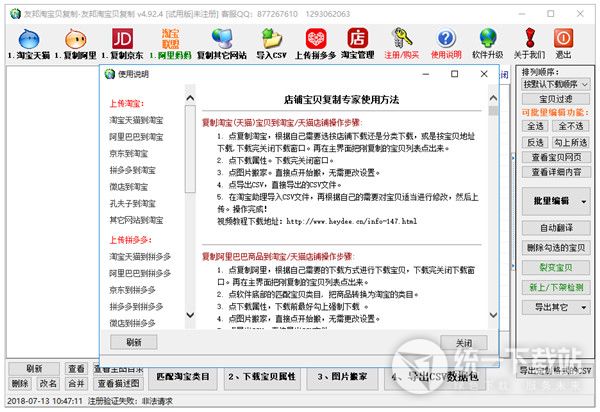Select 孔夫子到淘宝 help topic
Viewport: 600px width, 412px height.
point(132,204)
